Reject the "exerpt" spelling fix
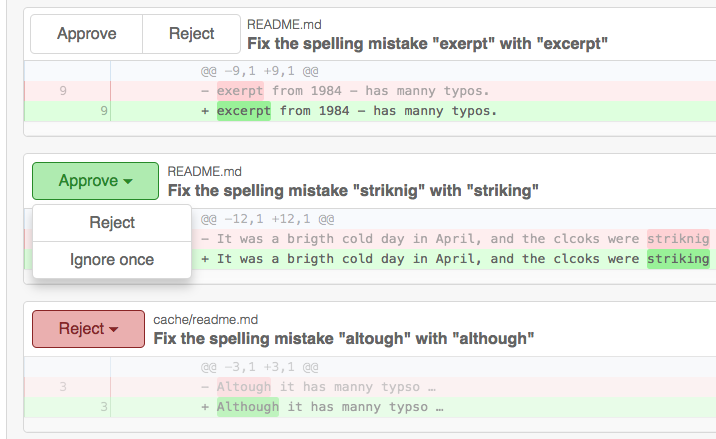Viewport: 716px width, 439px height. click(191, 34)
